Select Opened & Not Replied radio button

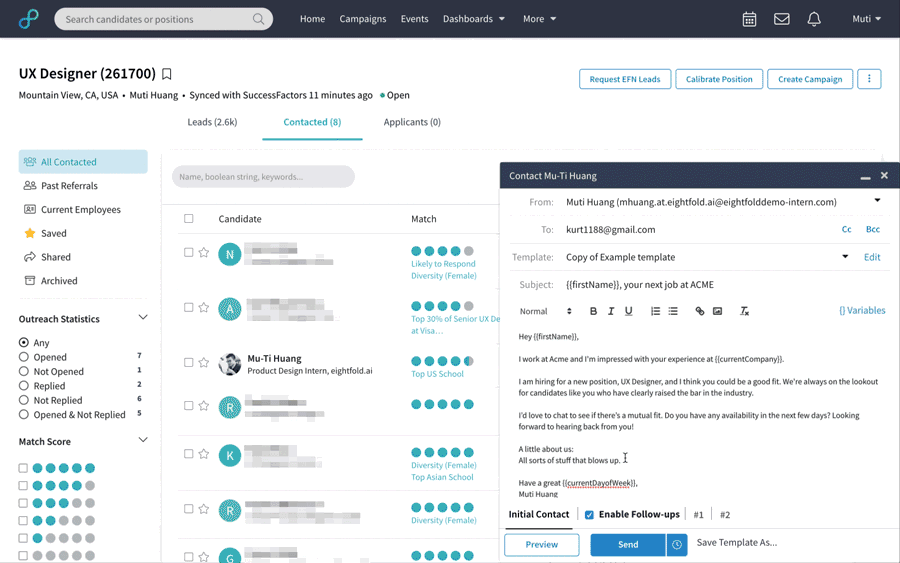pos(24,414)
